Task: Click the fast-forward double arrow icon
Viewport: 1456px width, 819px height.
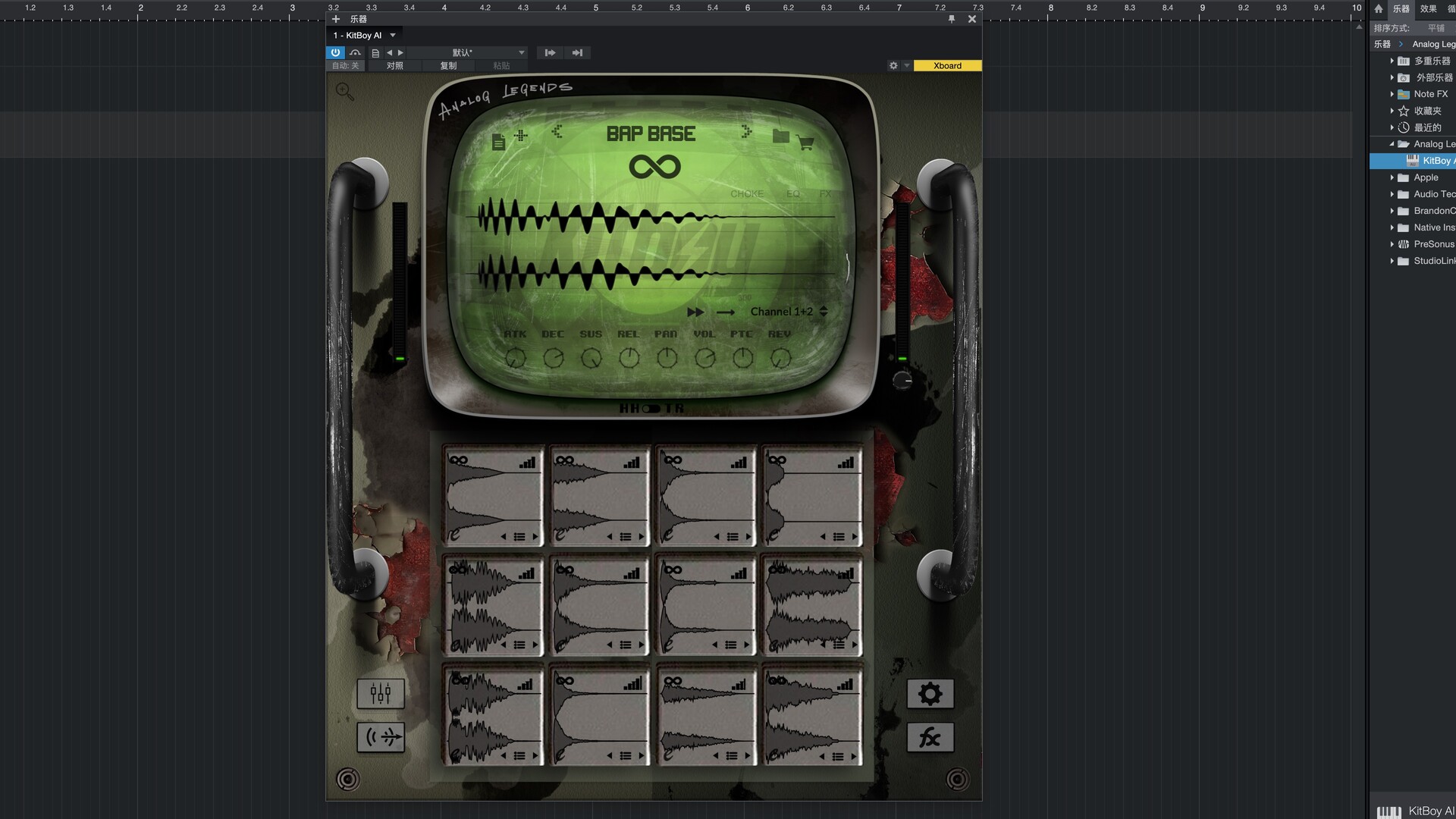Action: click(x=695, y=312)
